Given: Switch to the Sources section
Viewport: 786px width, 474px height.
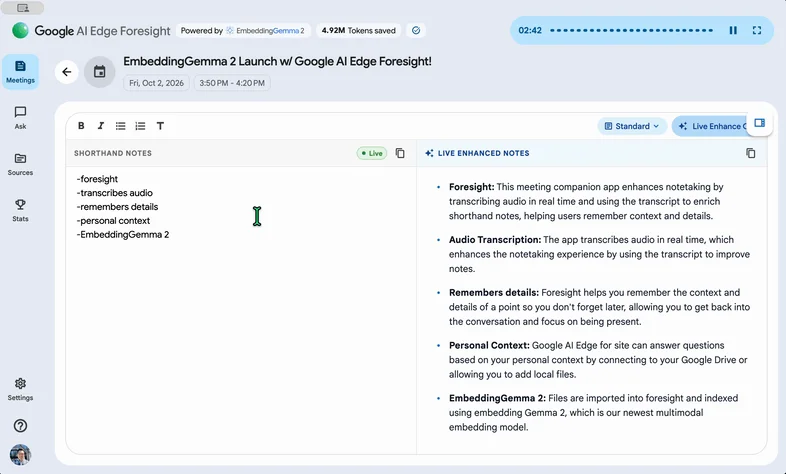Looking at the screenshot, I should (x=20, y=164).
